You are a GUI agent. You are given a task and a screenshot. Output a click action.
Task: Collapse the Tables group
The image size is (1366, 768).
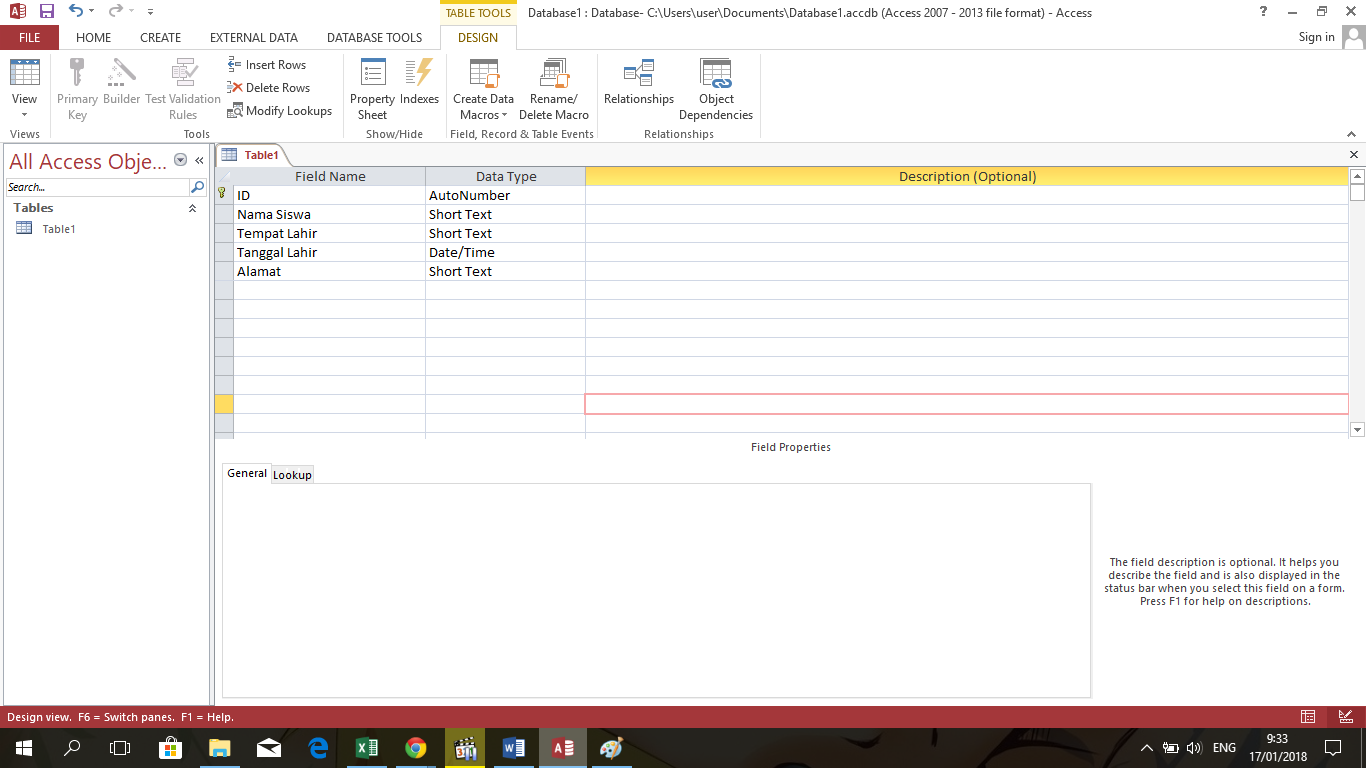click(x=193, y=208)
